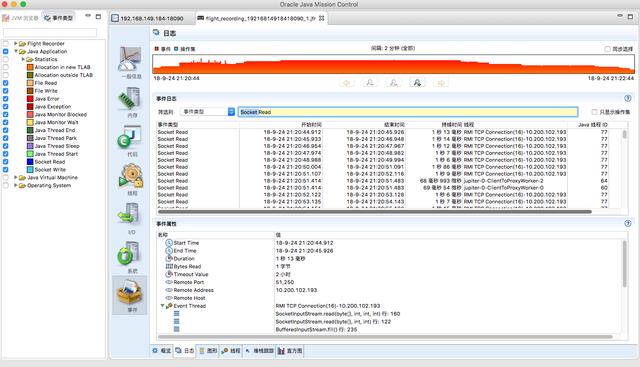
Task: Expand the Flight Recorder tree node
Action: click(x=16, y=43)
